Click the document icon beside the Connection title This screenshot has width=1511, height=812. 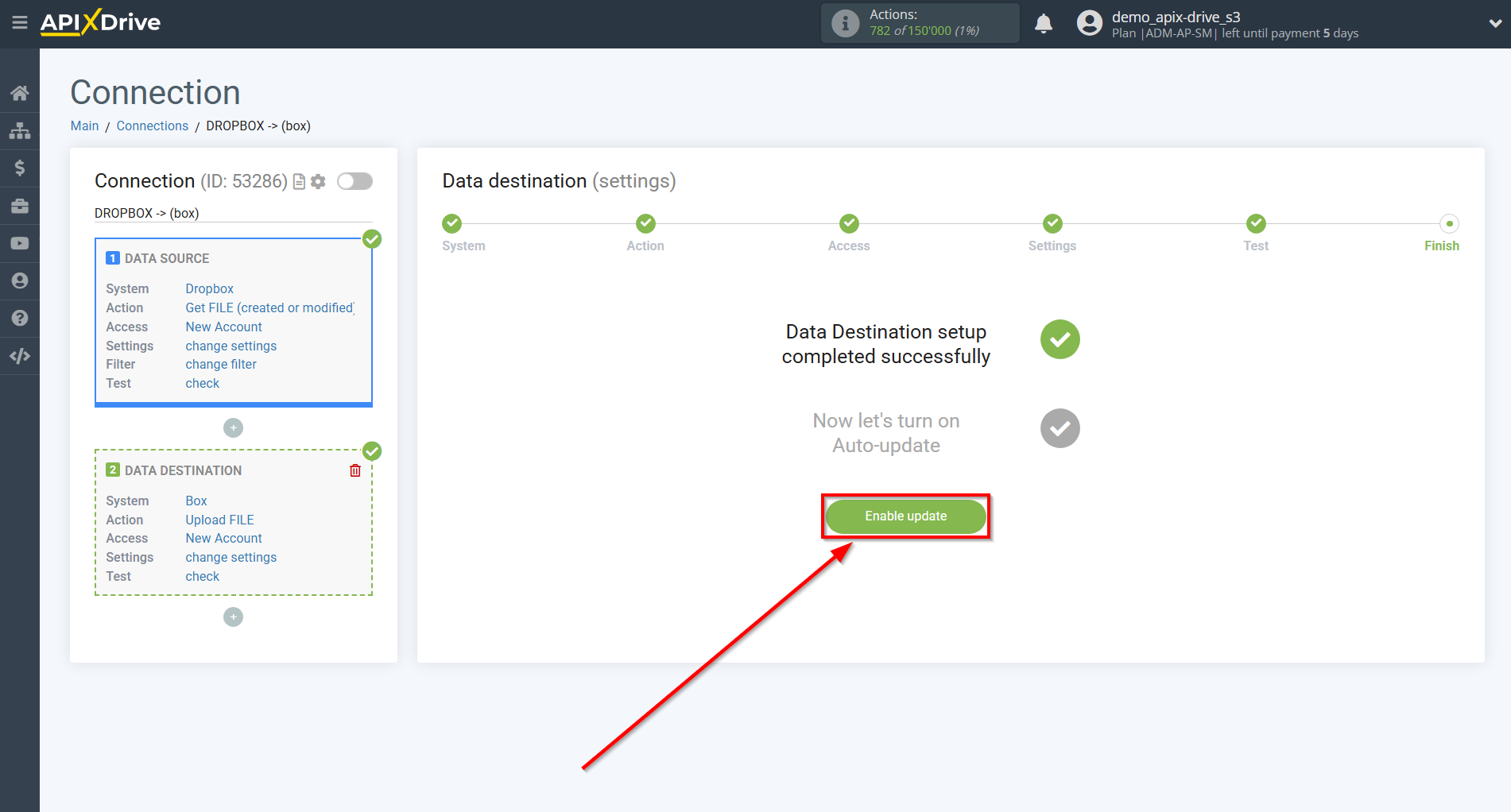click(298, 181)
